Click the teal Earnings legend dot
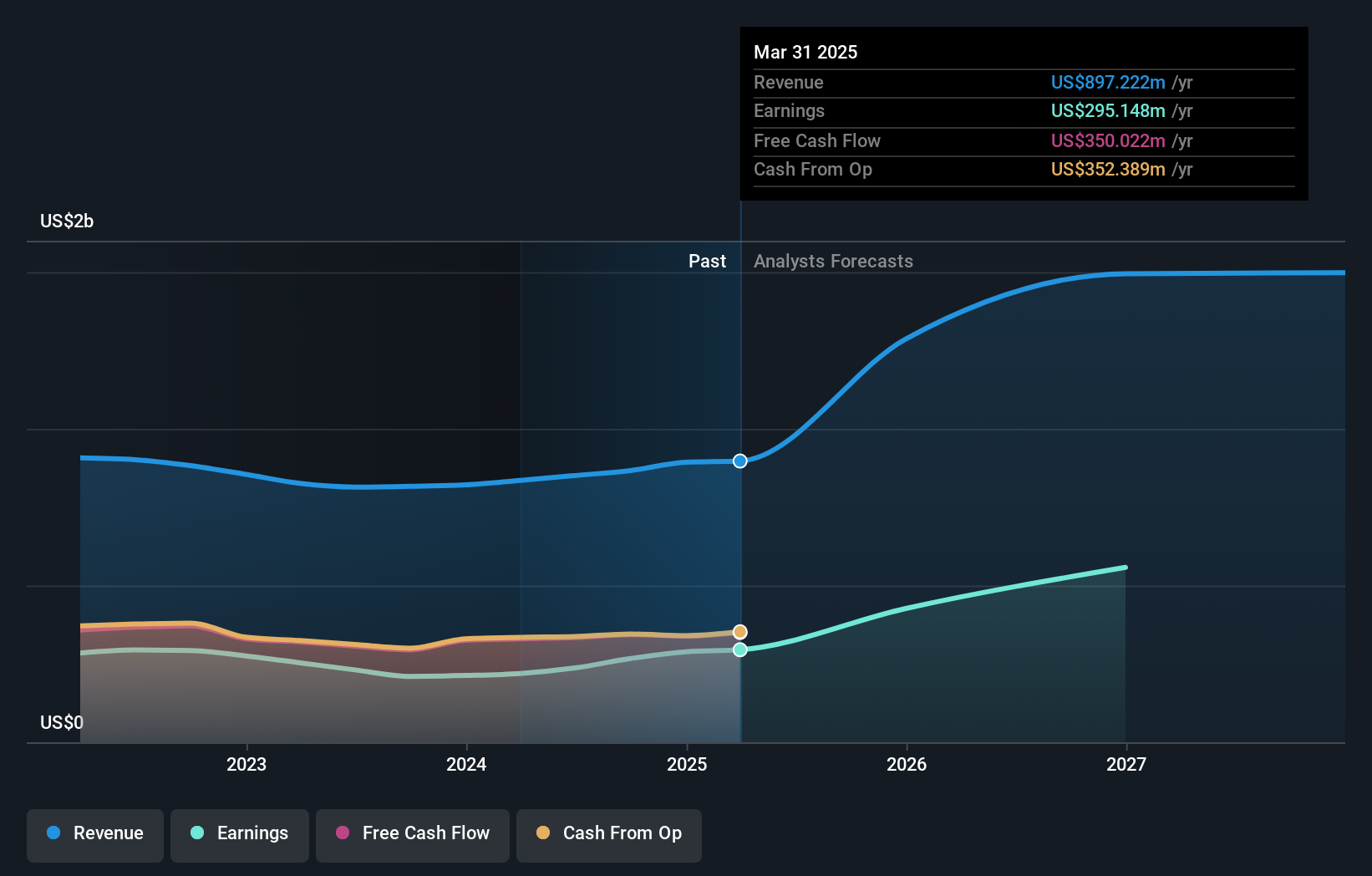 197,833
